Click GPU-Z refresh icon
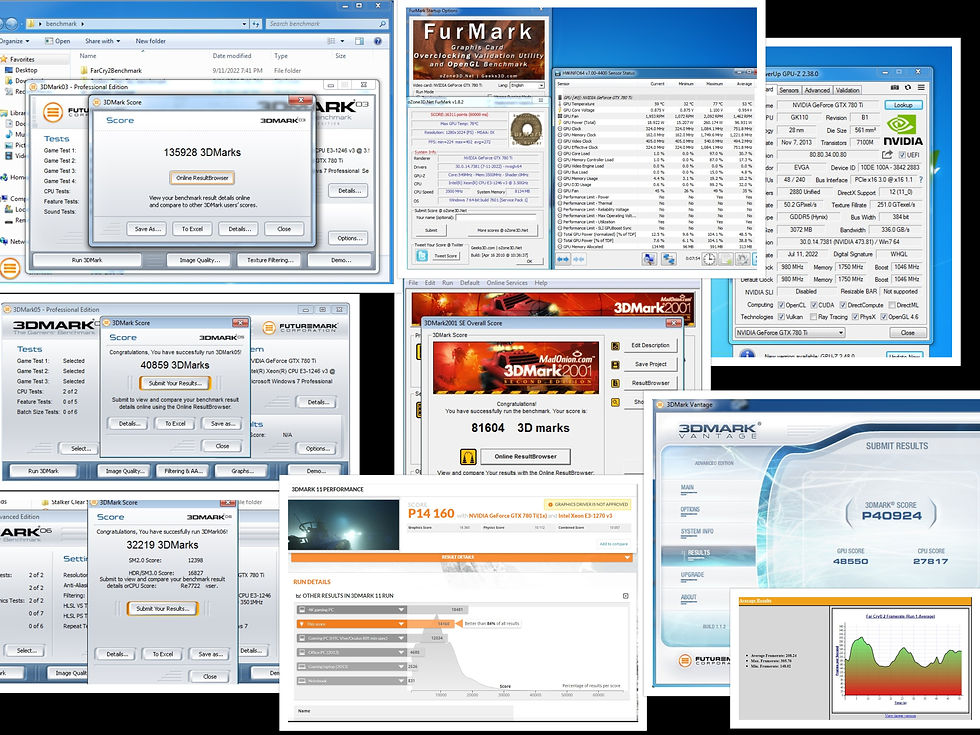 [x=908, y=88]
